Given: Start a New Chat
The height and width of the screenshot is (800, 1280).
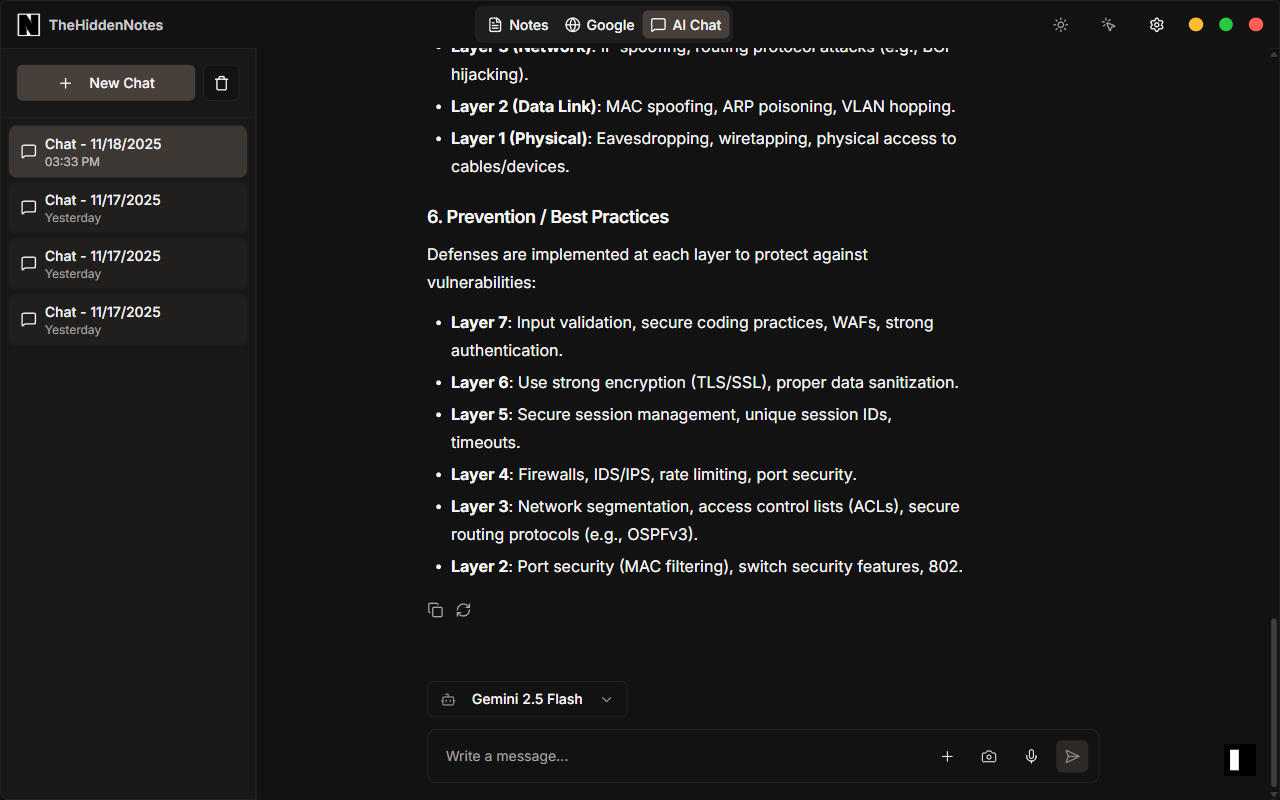Looking at the screenshot, I should click(105, 83).
